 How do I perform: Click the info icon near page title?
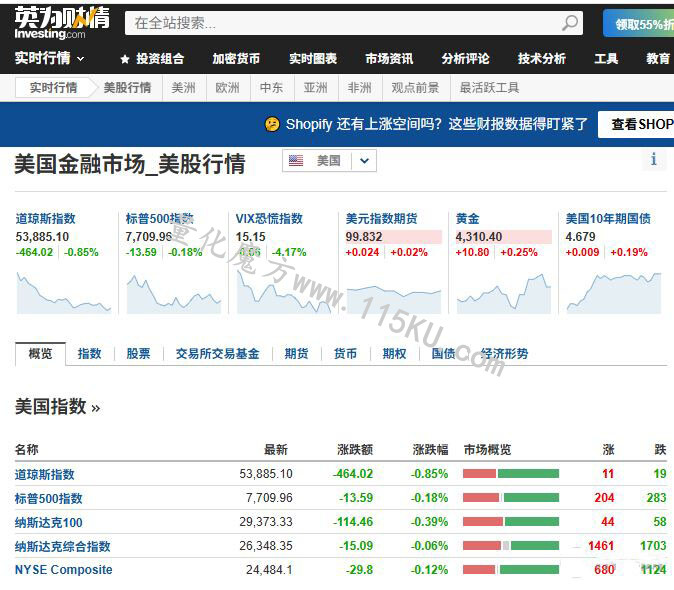pyautogui.click(x=653, y=159)
